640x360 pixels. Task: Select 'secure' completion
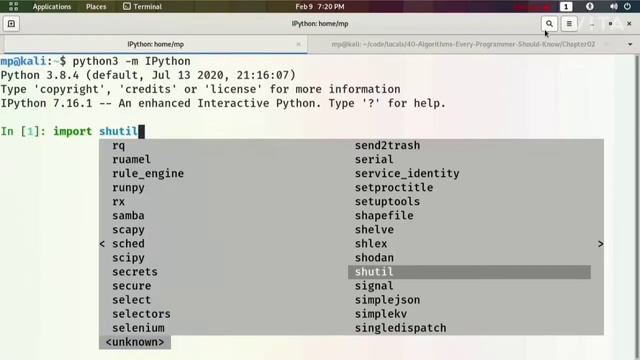coord(131,286)
